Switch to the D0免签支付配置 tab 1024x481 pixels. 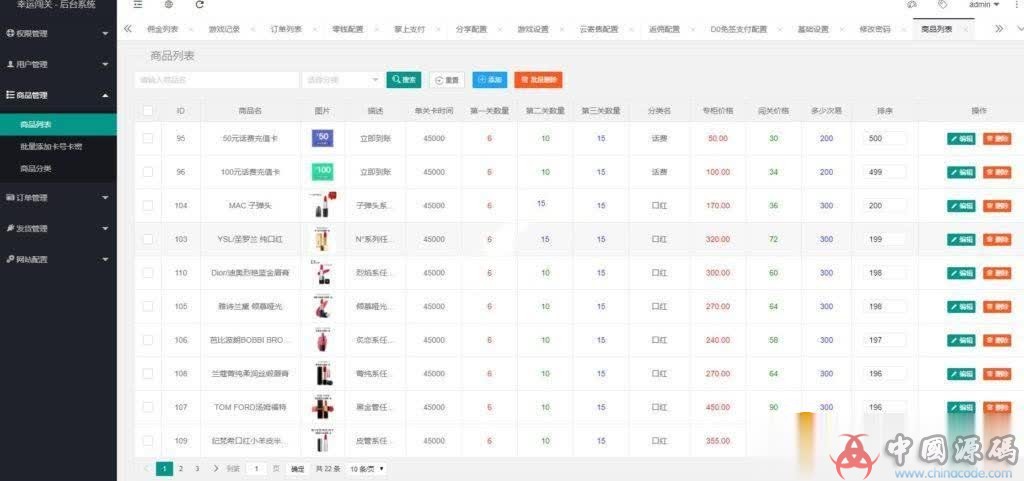click(739, 29)
